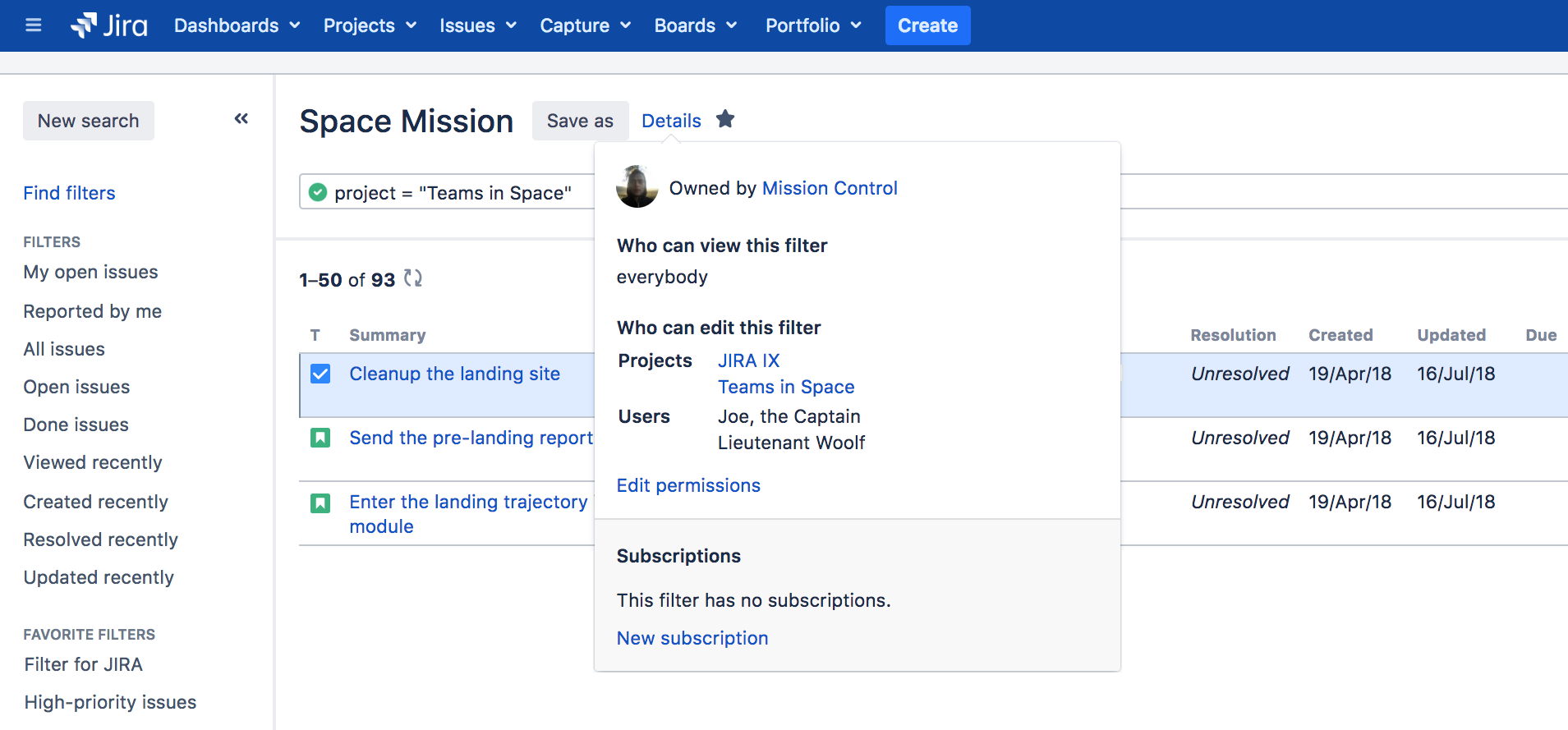Open the Find filters link

70,193
